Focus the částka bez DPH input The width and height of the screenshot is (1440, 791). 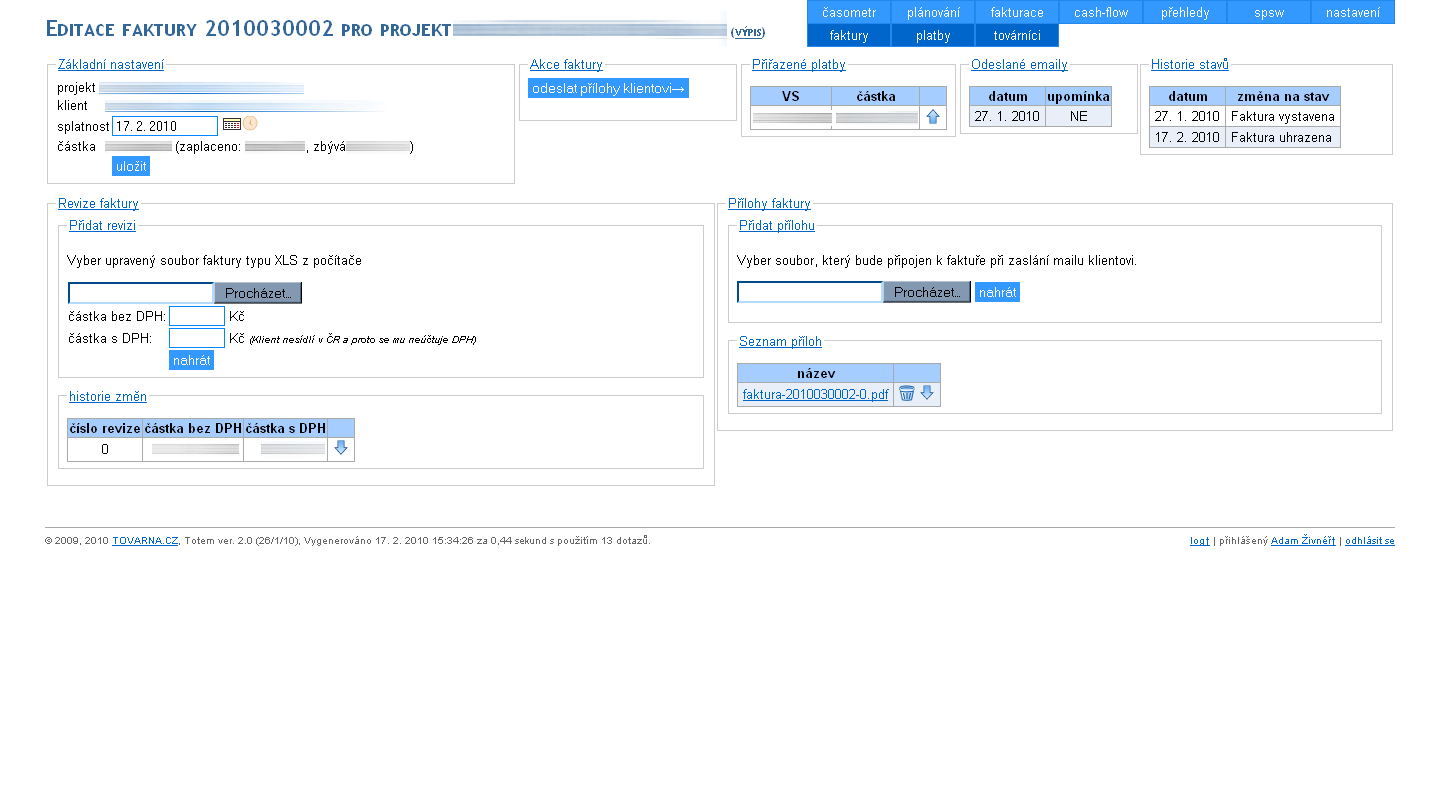(197, 316)
